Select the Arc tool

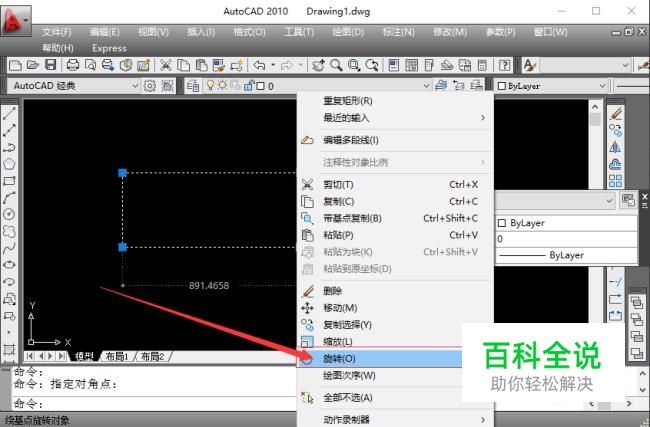click(x=9, y=198)
